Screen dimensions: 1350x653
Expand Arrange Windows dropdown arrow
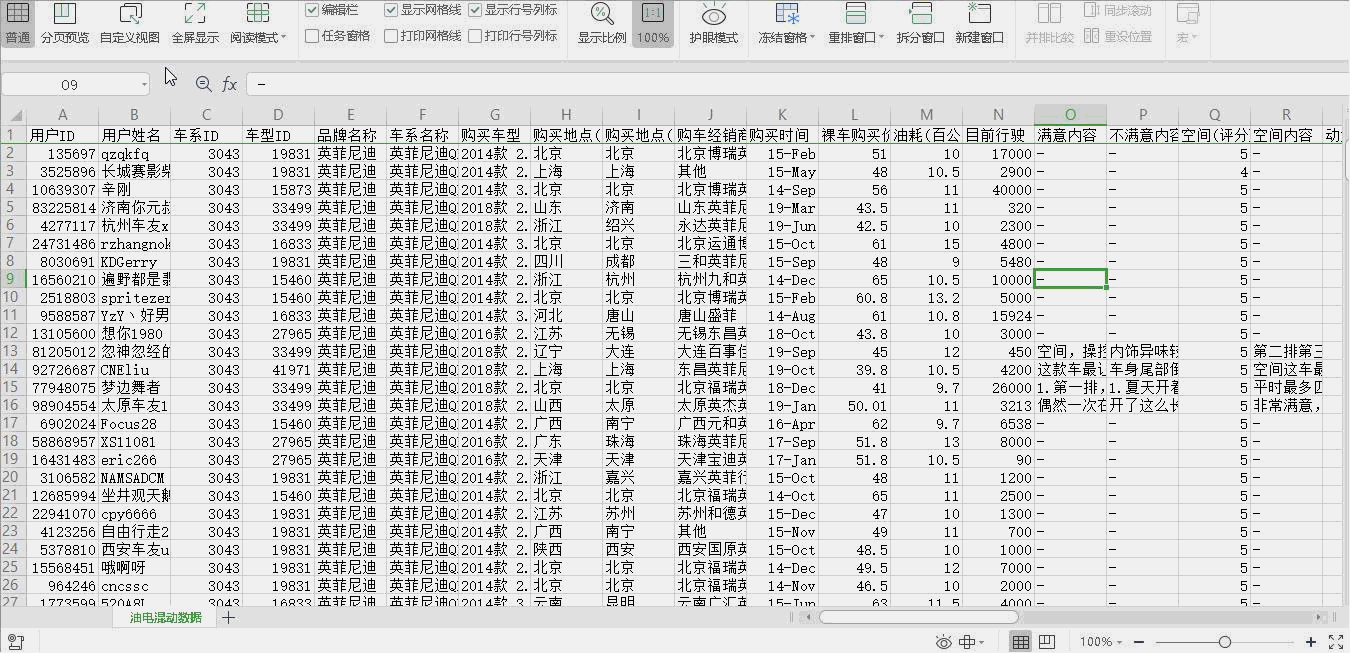(x=880, y=38)
